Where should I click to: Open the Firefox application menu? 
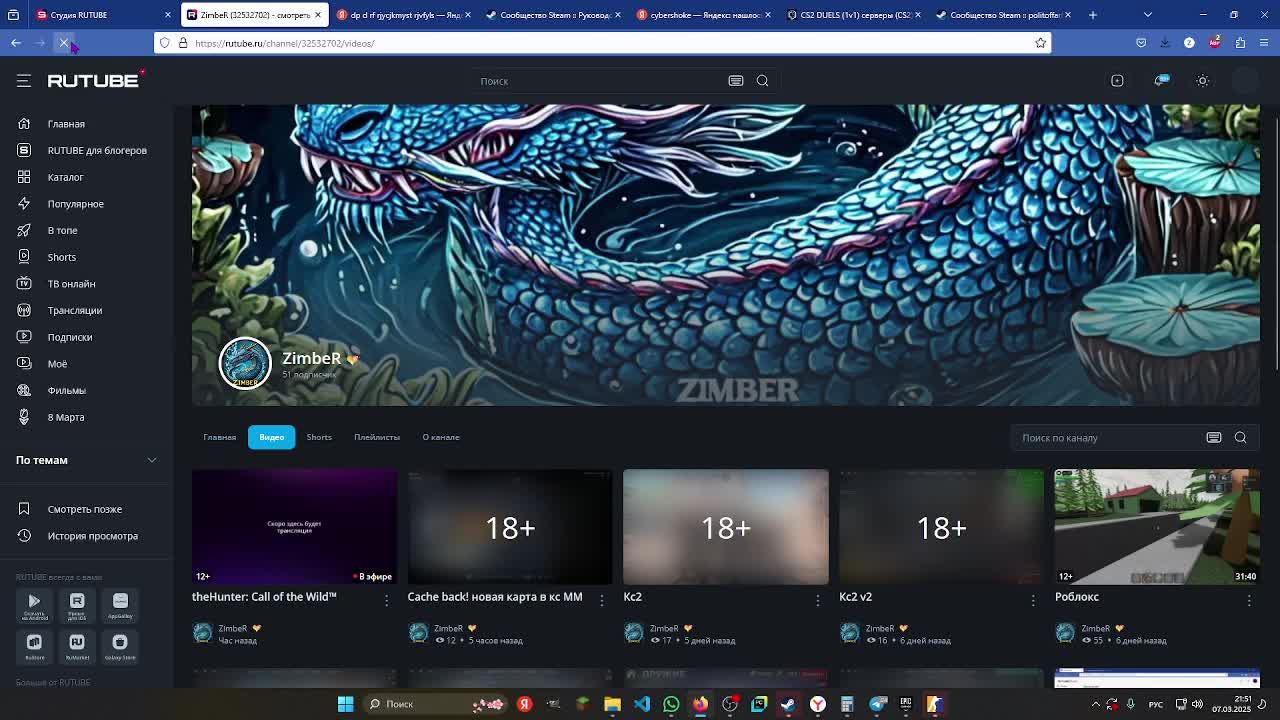(x=1265, y=43)
